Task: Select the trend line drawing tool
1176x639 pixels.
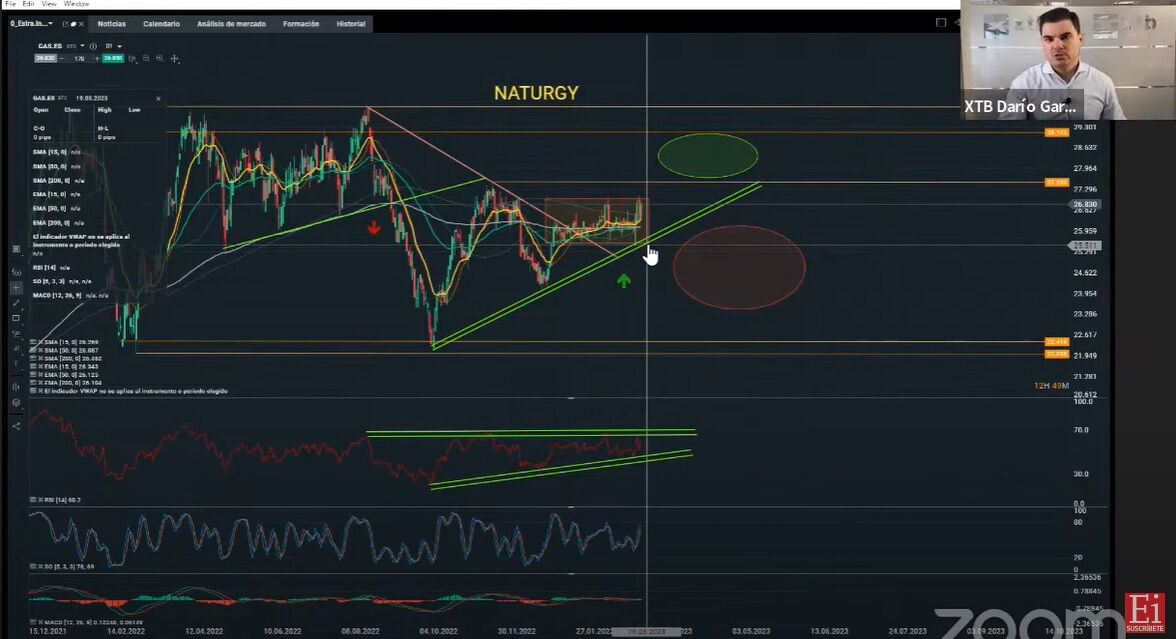Action: click(16, 303)
